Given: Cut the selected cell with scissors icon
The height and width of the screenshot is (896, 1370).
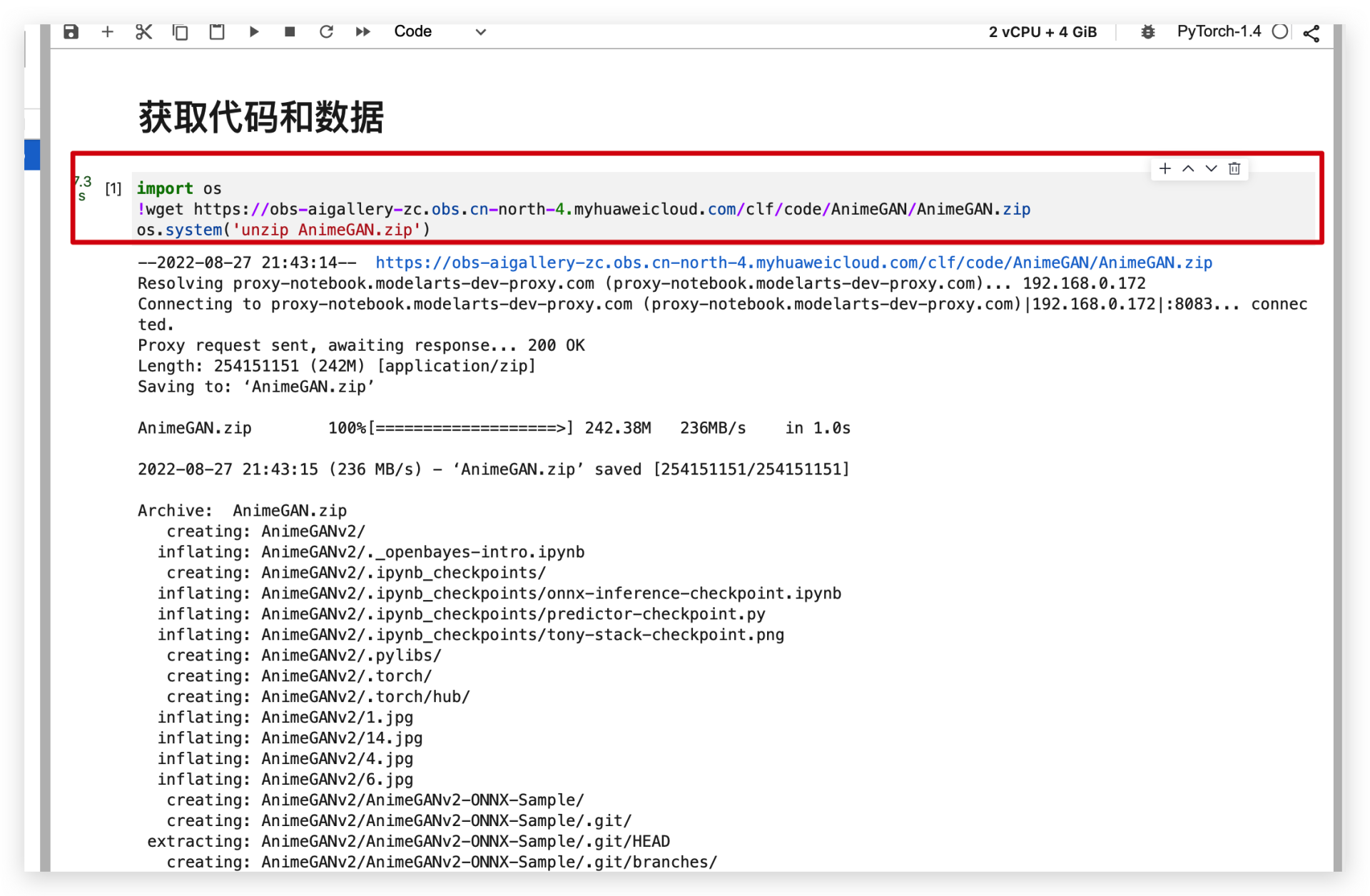Looking at the screenshot, I should coord(143,32).
